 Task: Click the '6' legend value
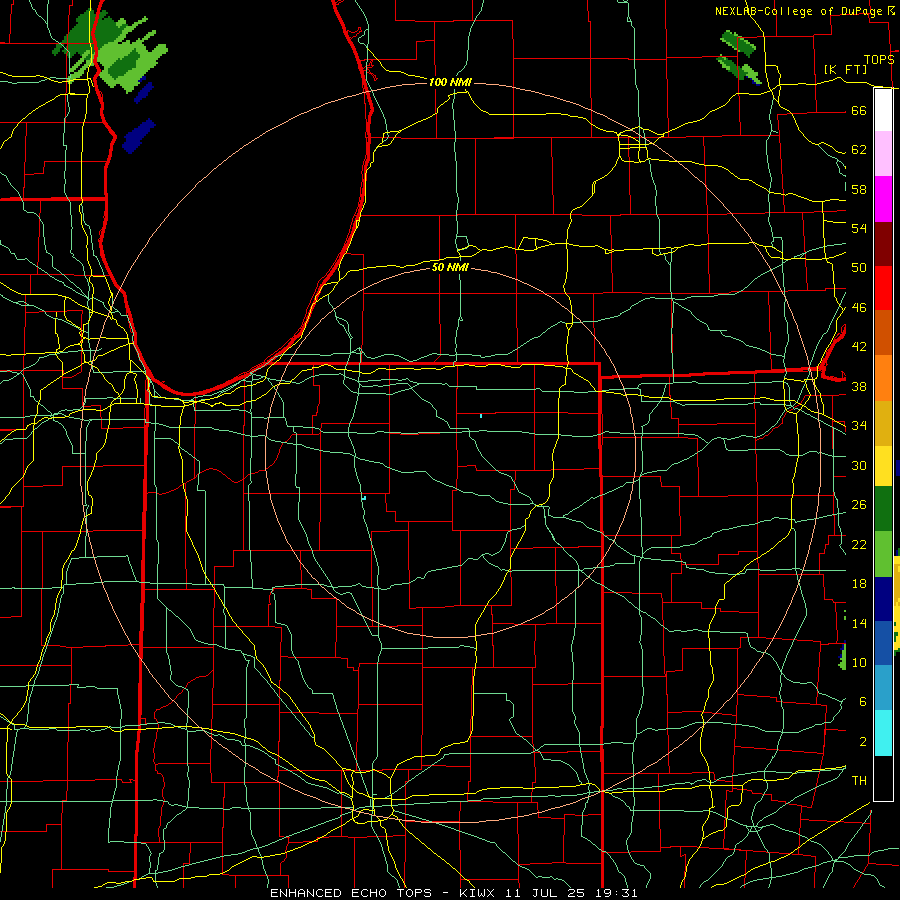(863, 701)
